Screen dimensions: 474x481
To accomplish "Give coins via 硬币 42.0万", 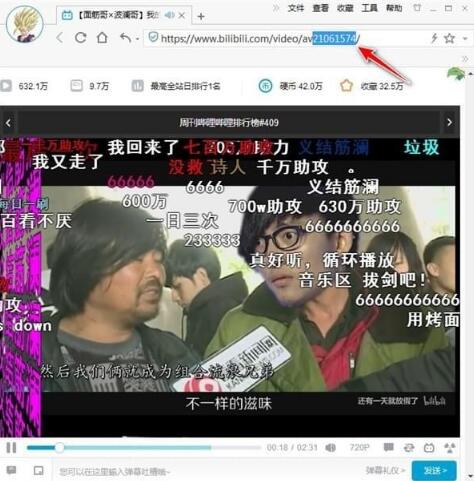I will [291, 86].
